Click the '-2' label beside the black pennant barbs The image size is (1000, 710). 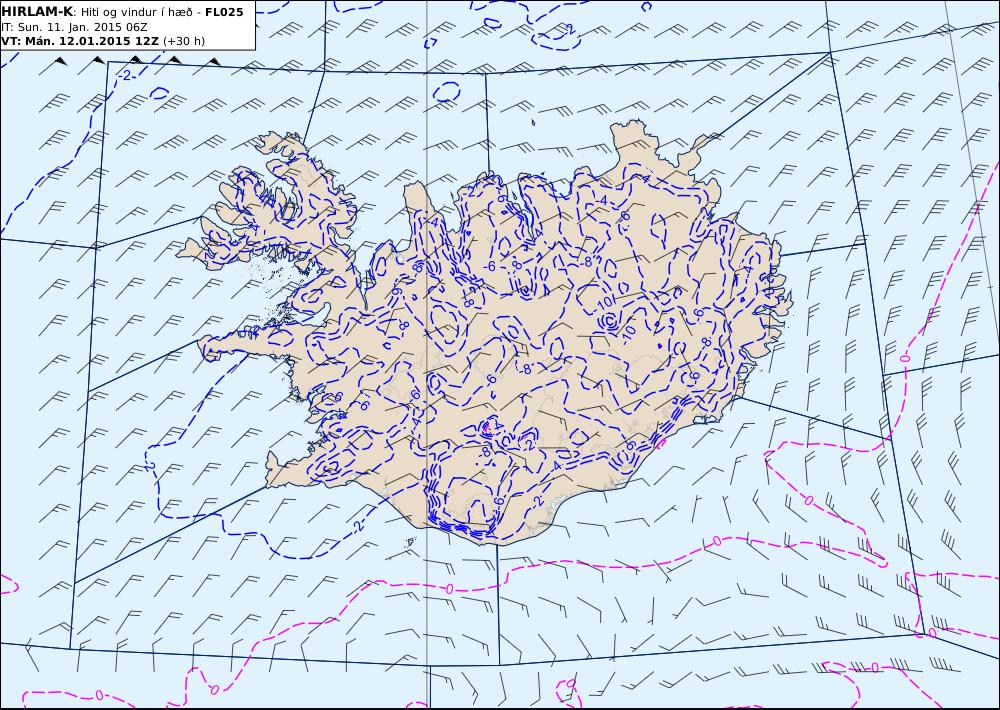[x=125, y=75]
